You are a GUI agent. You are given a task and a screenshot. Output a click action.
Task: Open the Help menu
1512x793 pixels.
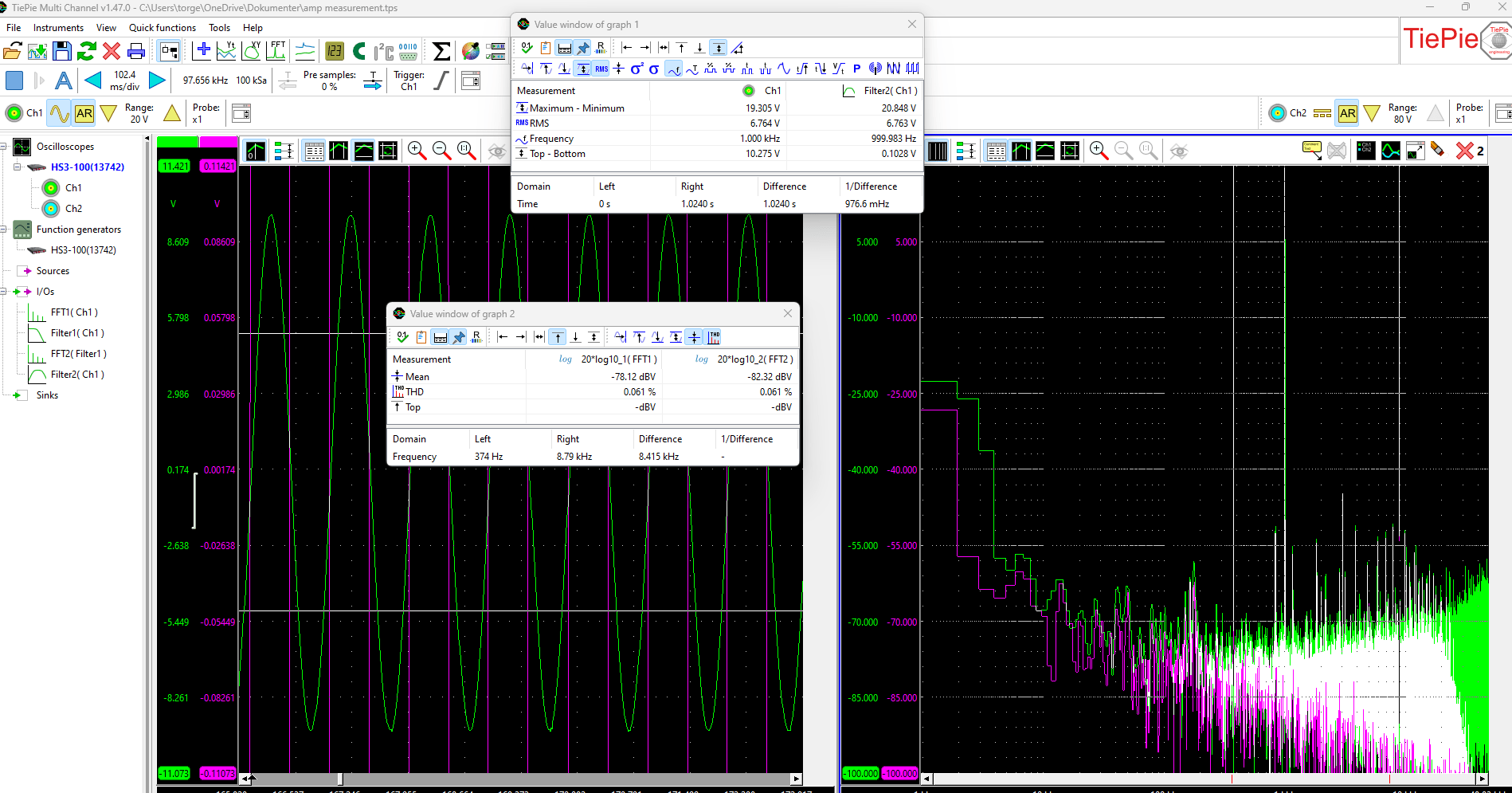[253, 27]
